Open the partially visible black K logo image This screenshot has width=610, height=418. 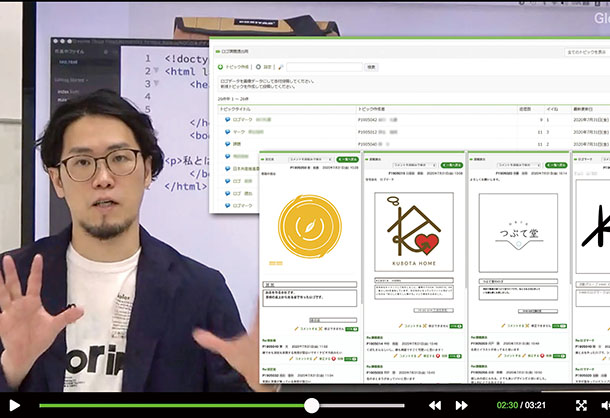click(x=593, y=227)
